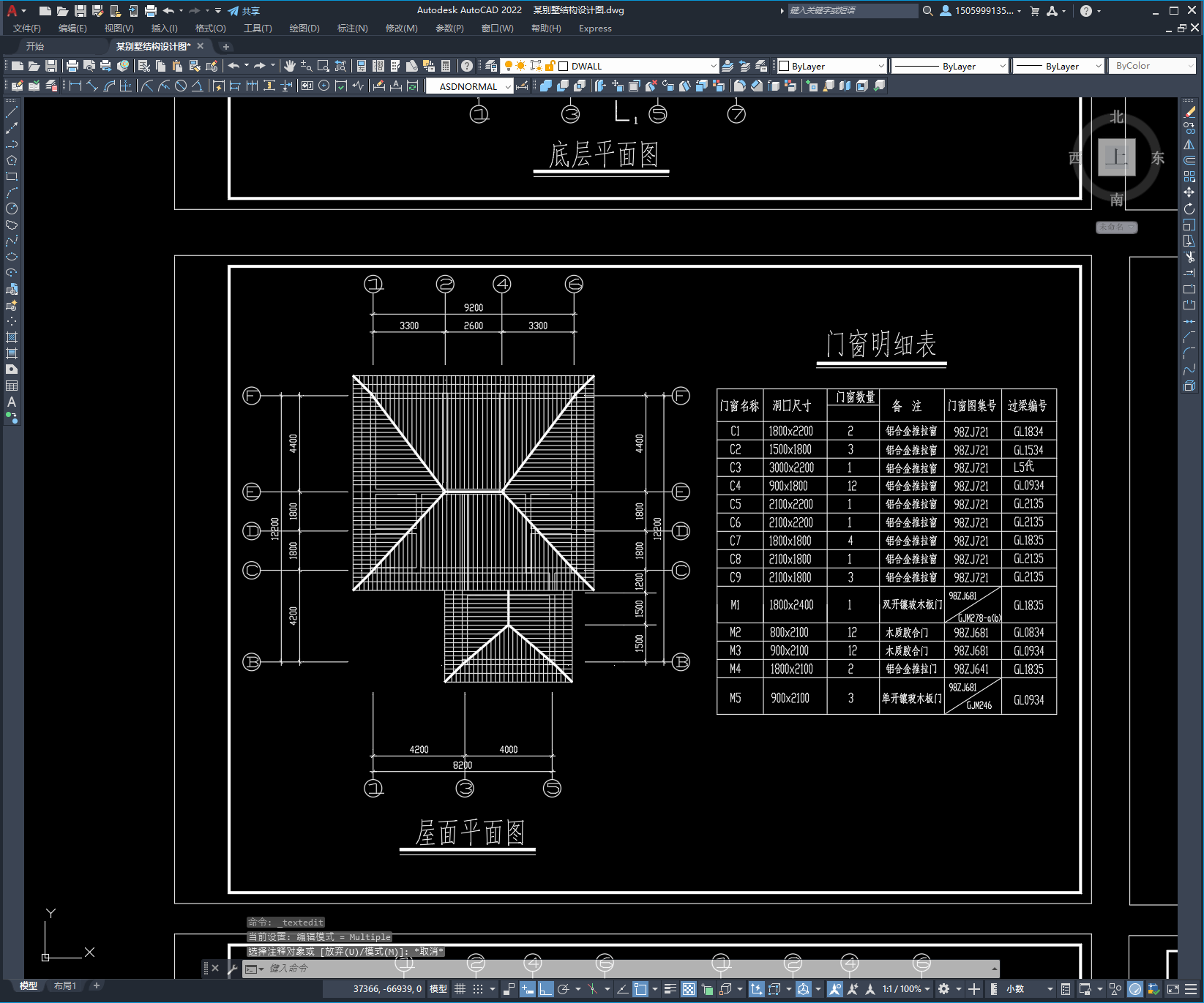The width and height of the screenshot is (1204, 1003).
Task: Open the ByLayer lineweight dropdown
Action: (1098, 66)
